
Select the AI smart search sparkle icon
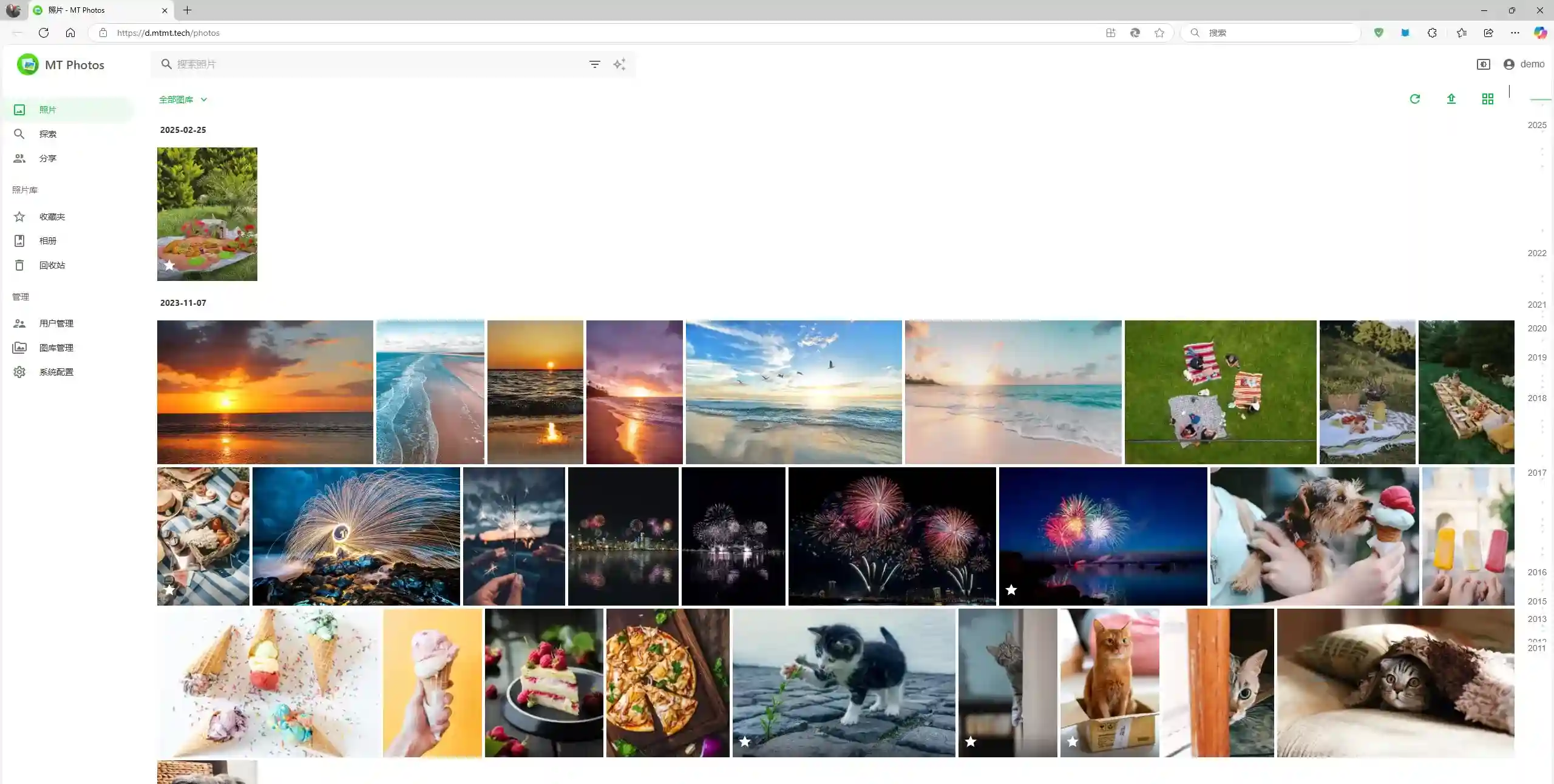(x=619, y=64)
